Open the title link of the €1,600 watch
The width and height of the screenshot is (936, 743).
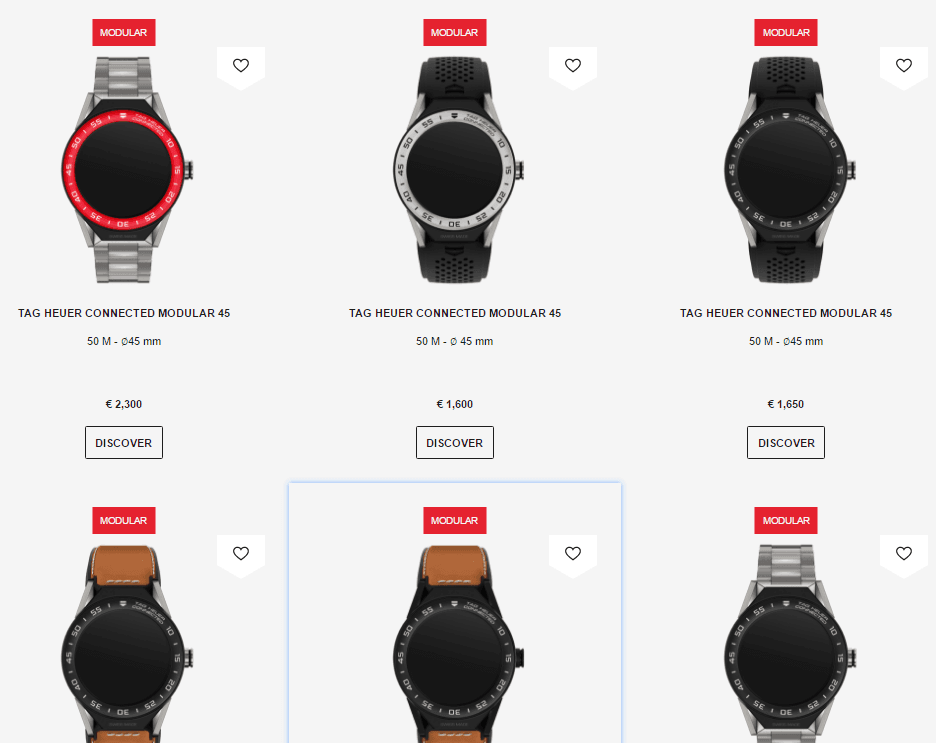click(x=455, y=313)
